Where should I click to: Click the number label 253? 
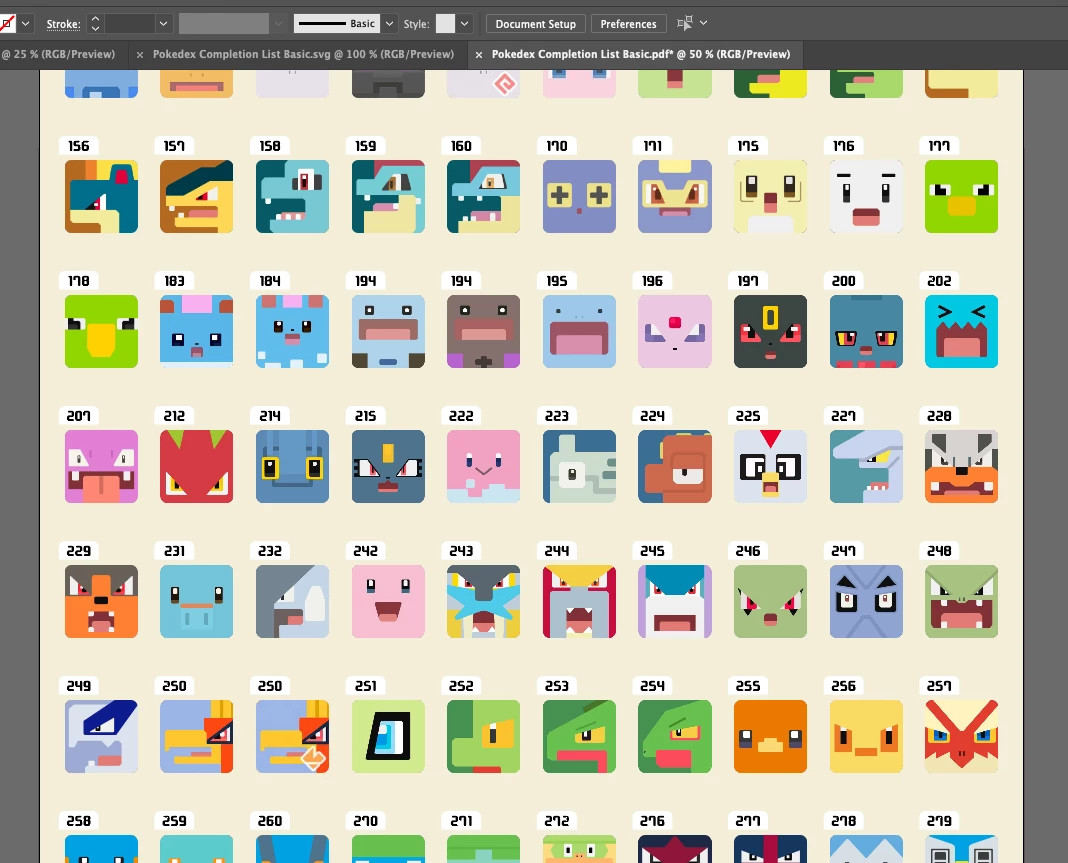[x=556, y=685]
